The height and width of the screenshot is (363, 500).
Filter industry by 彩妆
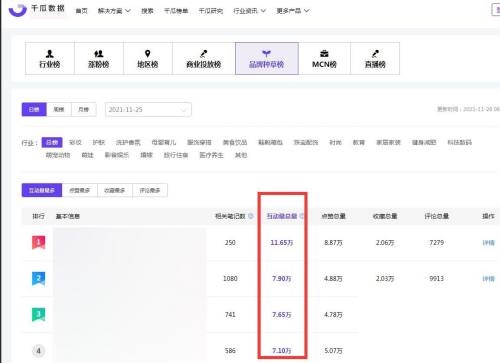[x=75, y=142]
